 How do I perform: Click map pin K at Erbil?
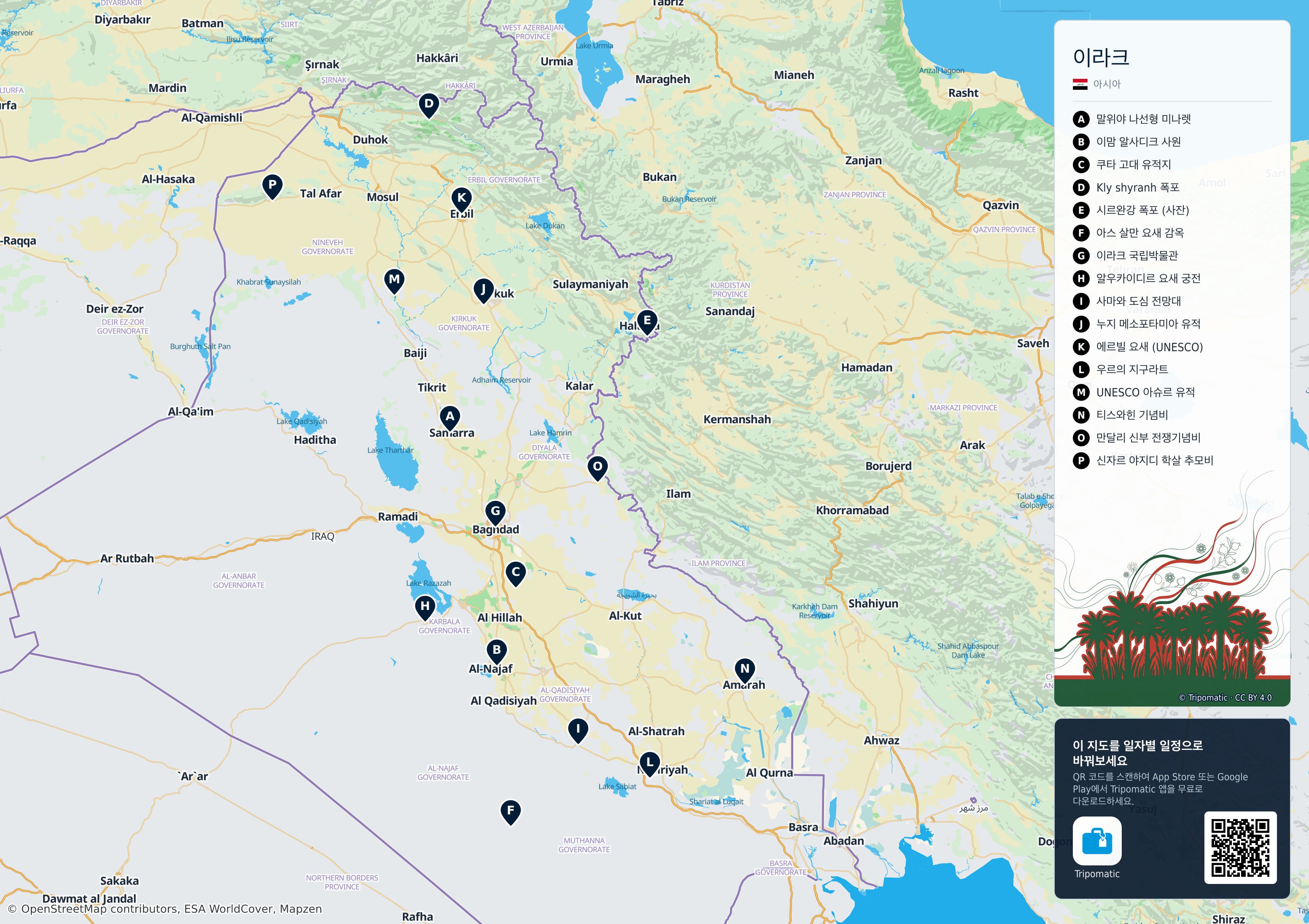click(462, 199)
